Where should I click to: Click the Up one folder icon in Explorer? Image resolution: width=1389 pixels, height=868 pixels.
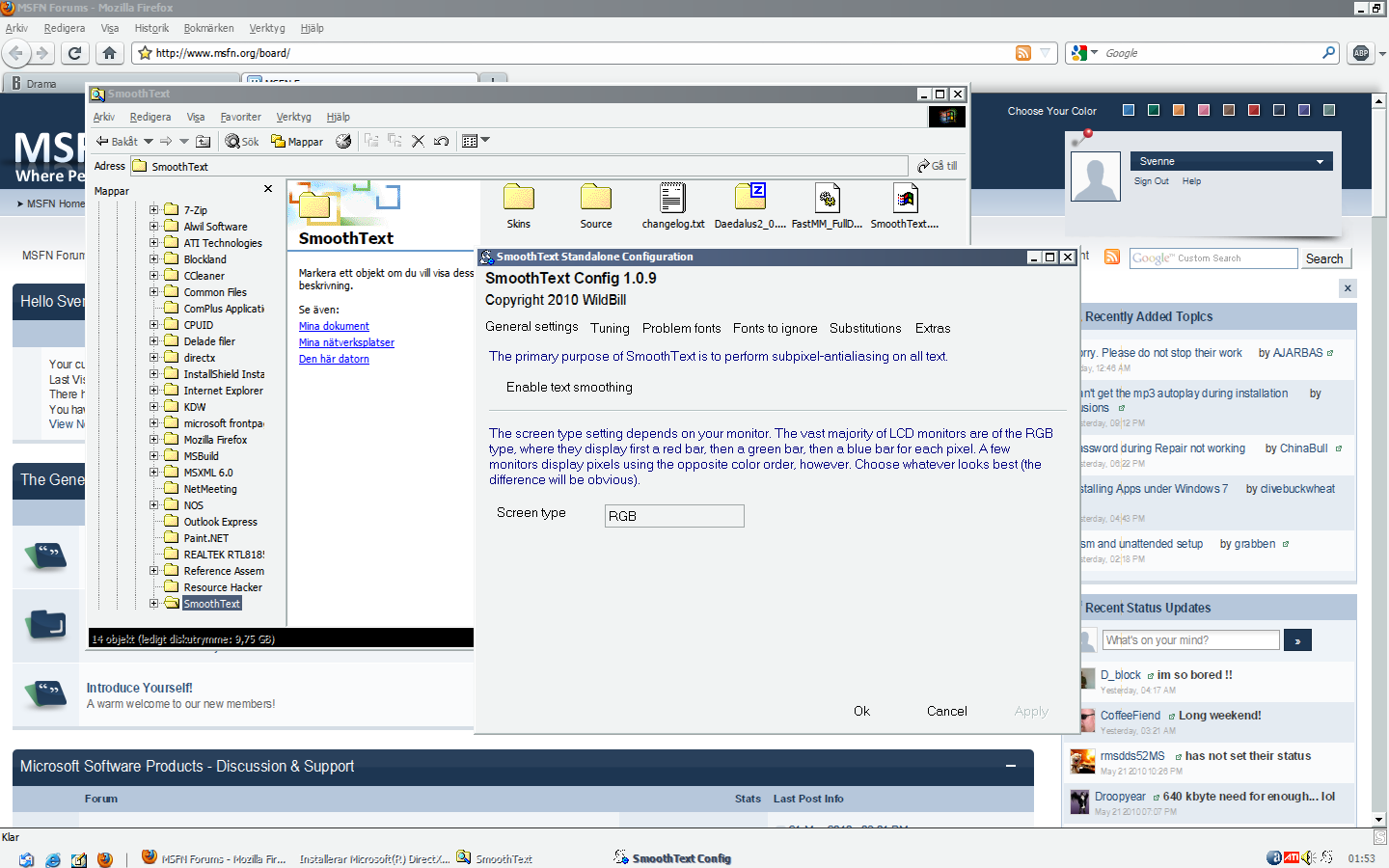click(x=203, y=141)
